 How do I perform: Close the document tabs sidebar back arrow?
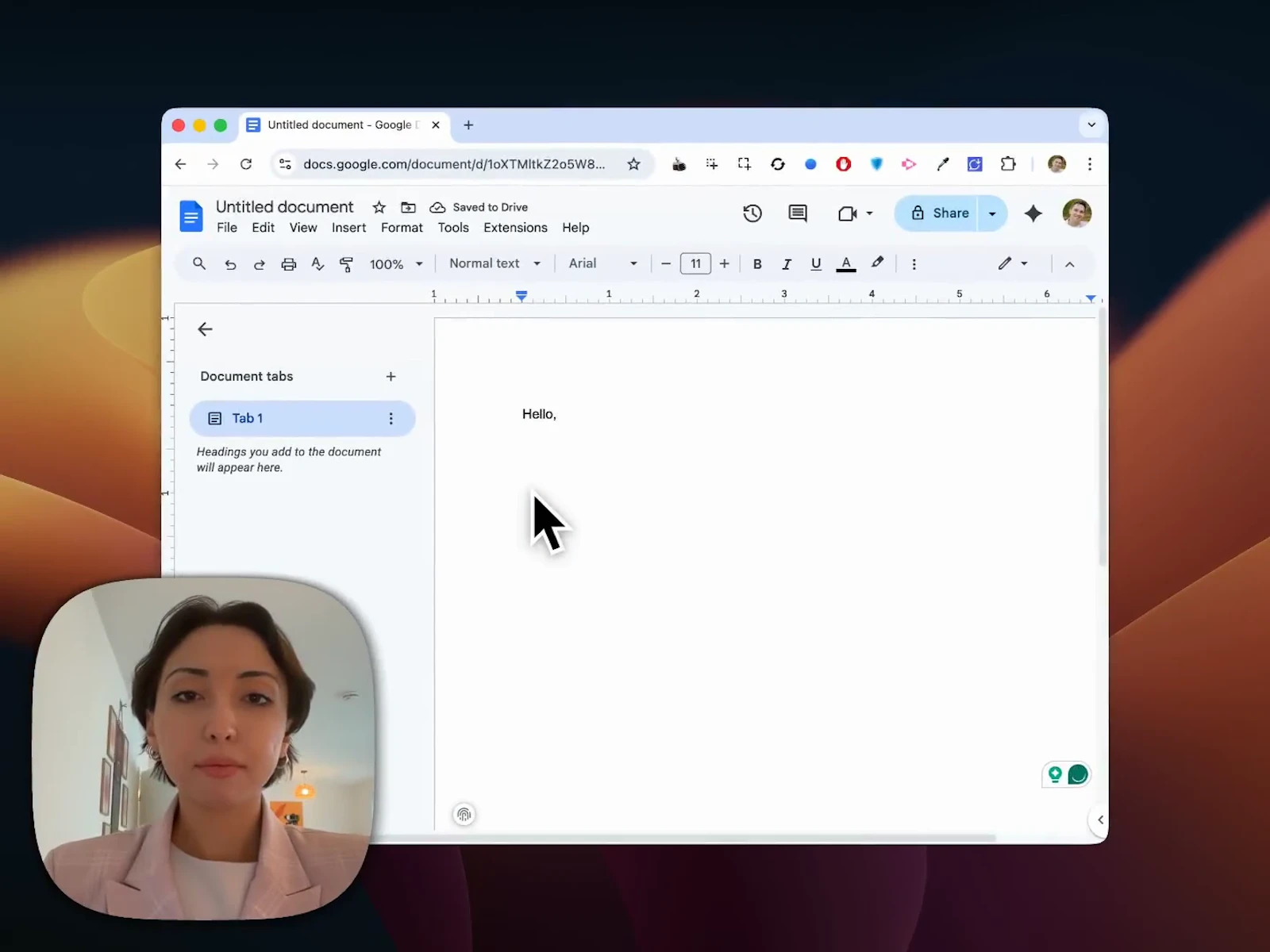(205, 329)
